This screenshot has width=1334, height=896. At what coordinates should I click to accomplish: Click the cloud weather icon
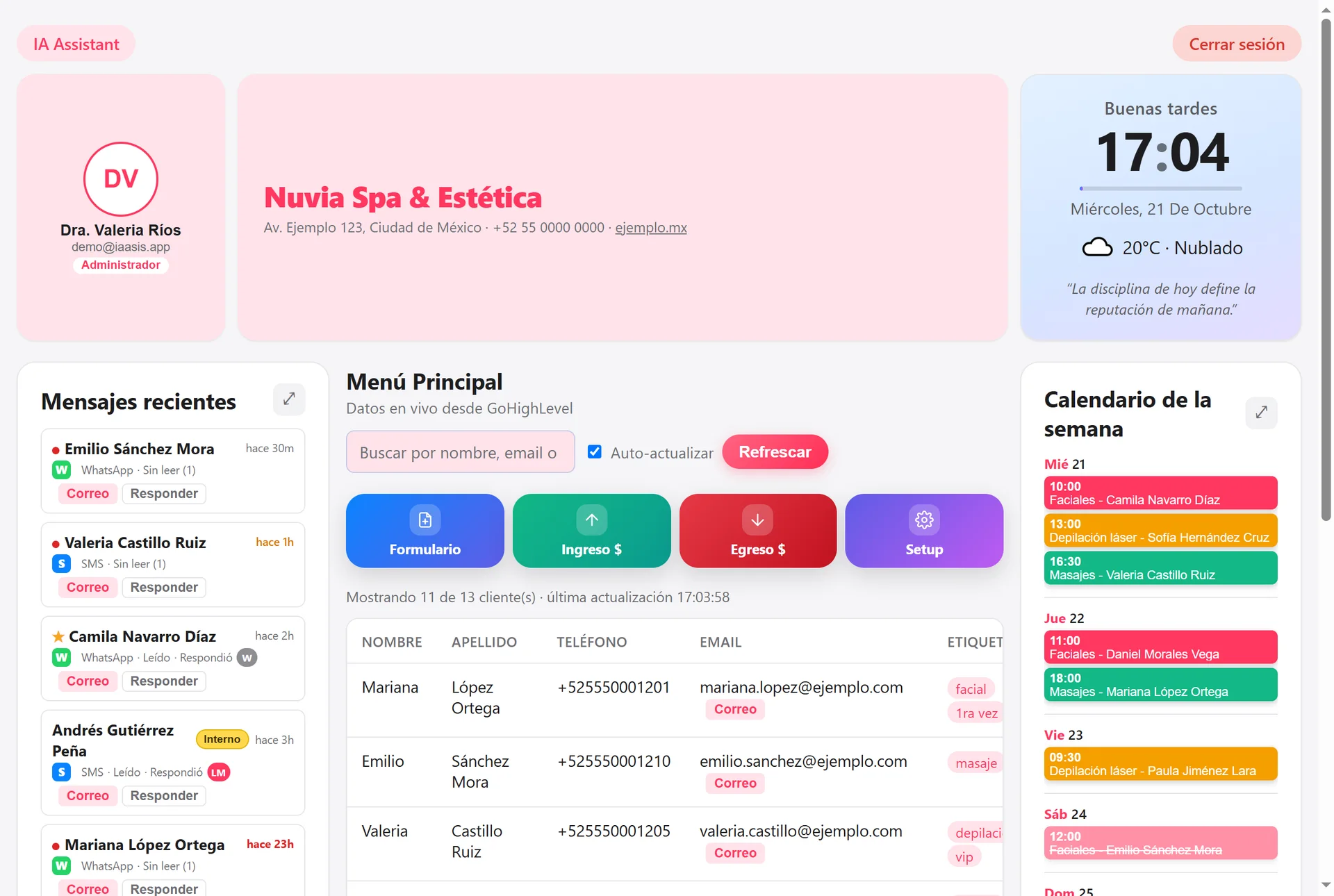point(1097,247)
